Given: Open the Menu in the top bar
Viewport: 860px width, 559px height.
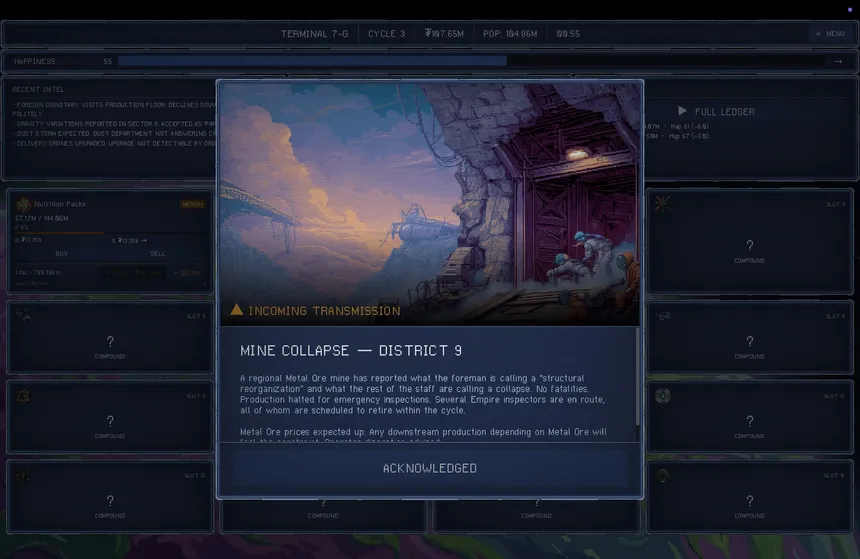Looking at the screenshot, I should tap(831, 33).
